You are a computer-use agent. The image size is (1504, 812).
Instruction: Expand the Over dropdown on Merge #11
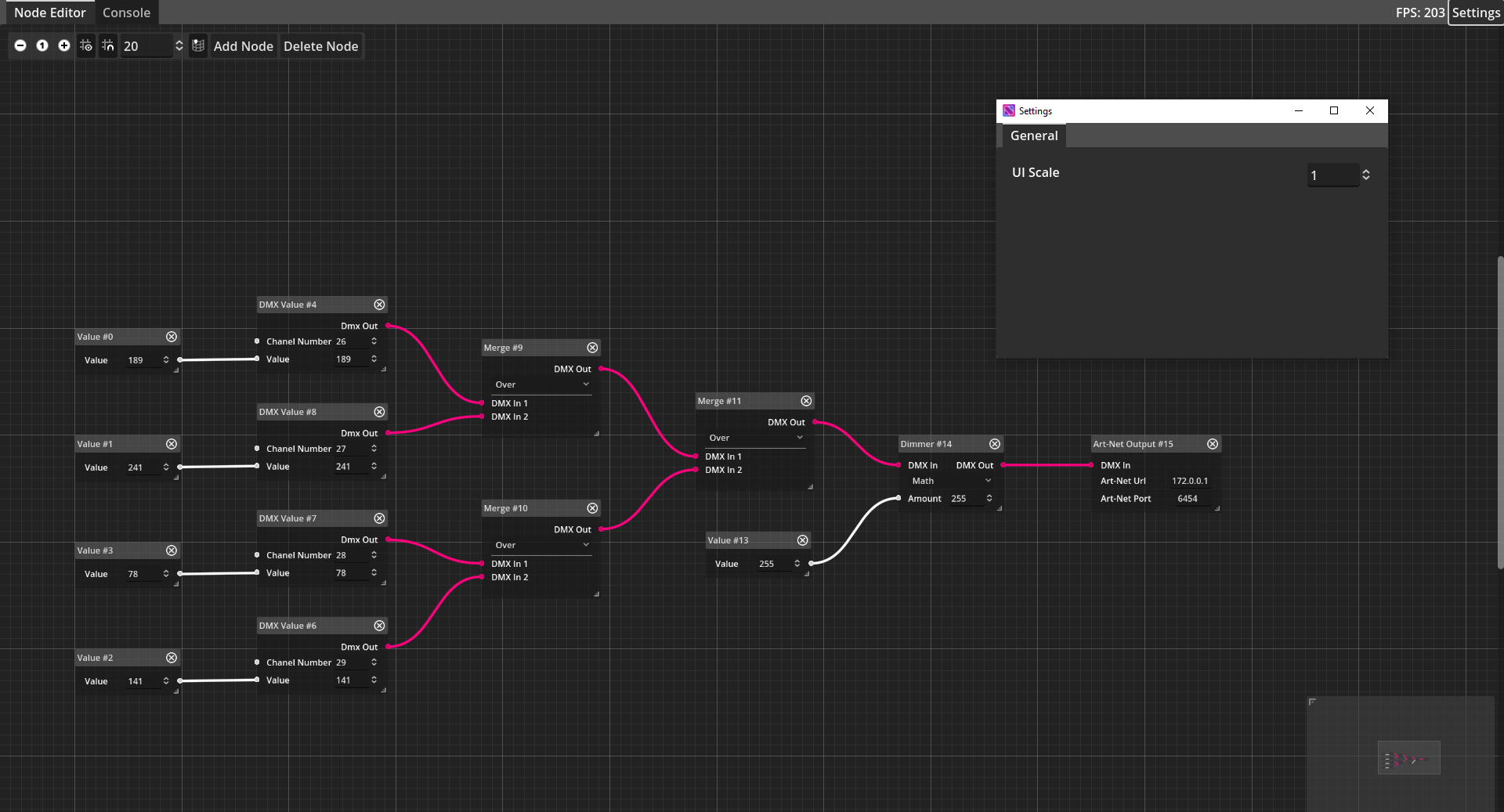coord(754,438)
